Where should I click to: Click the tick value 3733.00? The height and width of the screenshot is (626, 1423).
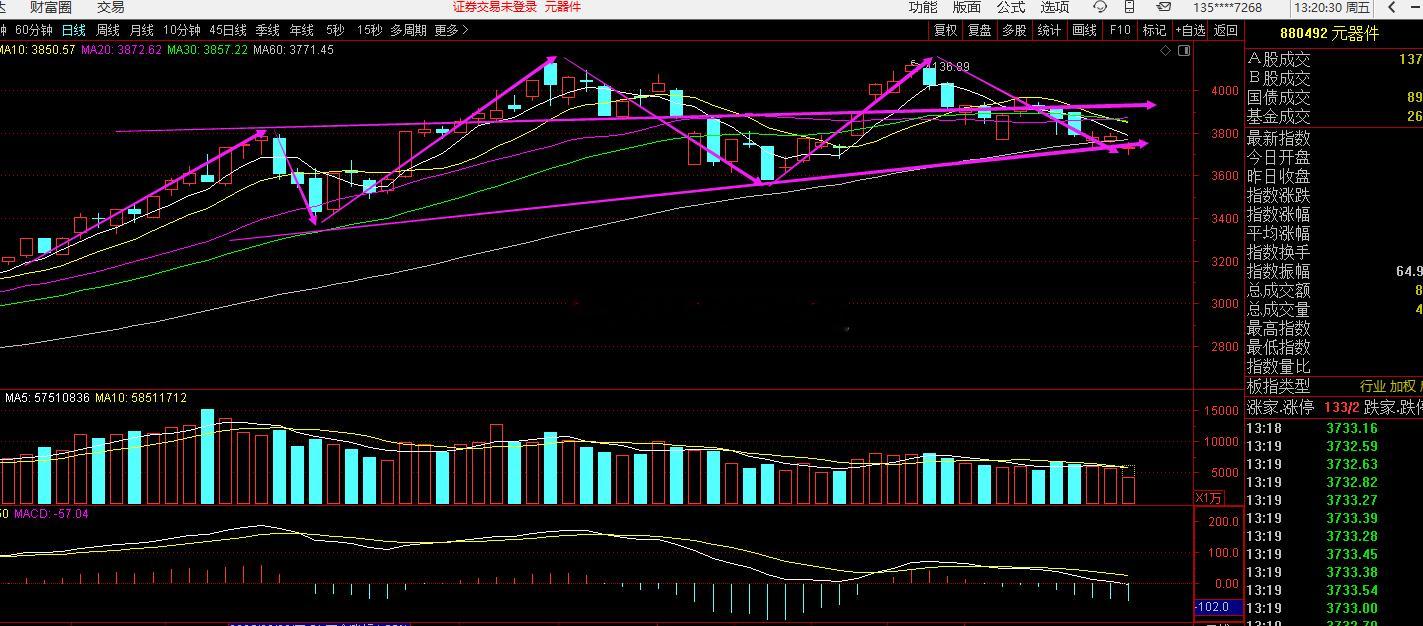click(1352, 608)
